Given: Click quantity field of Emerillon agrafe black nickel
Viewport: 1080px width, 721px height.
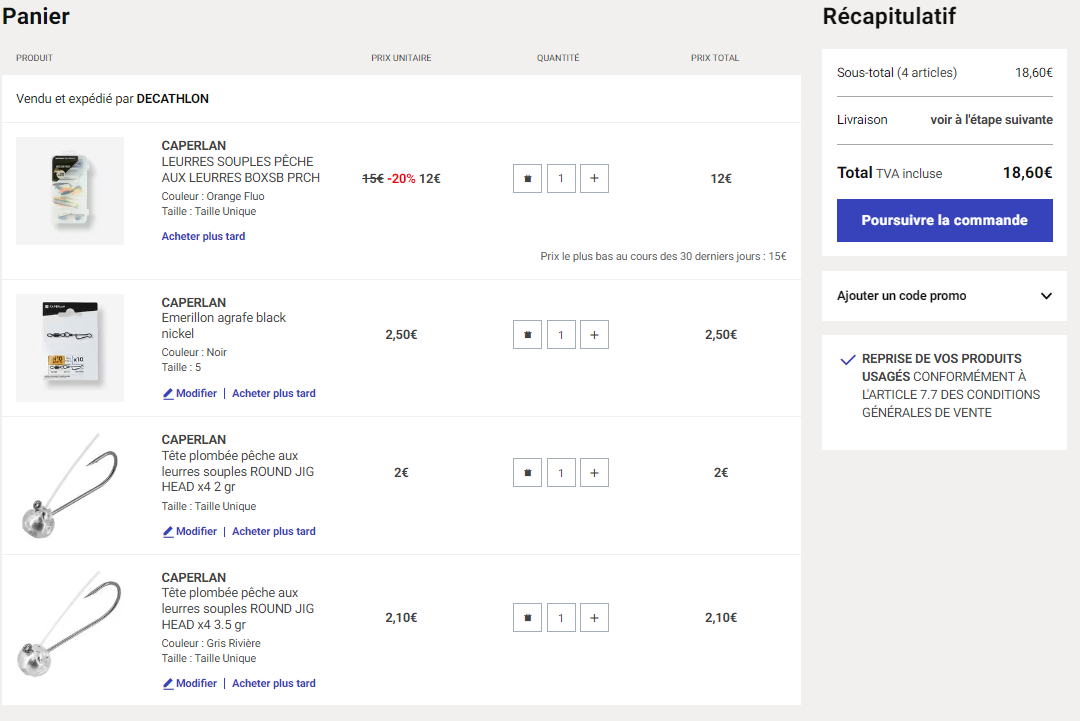Looking at the screenshot, I should (x=561, y=335).
